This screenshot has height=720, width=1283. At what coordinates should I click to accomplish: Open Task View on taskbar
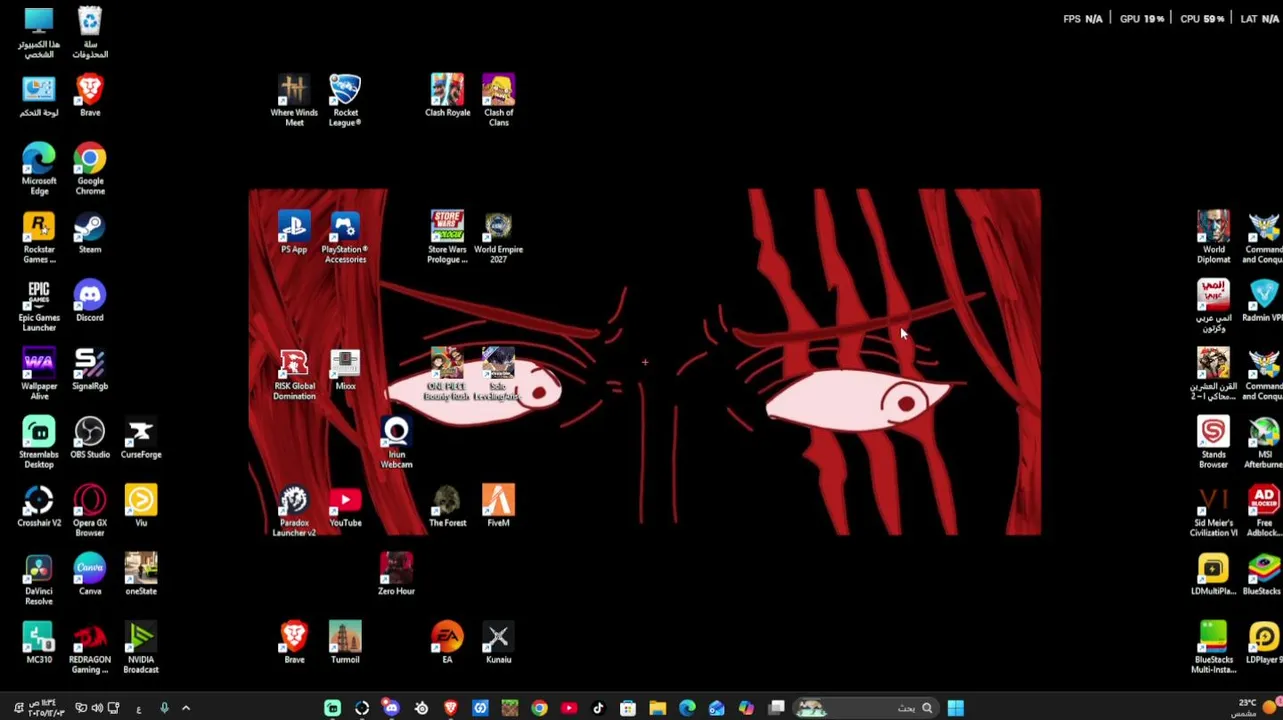tap(776, 708)
